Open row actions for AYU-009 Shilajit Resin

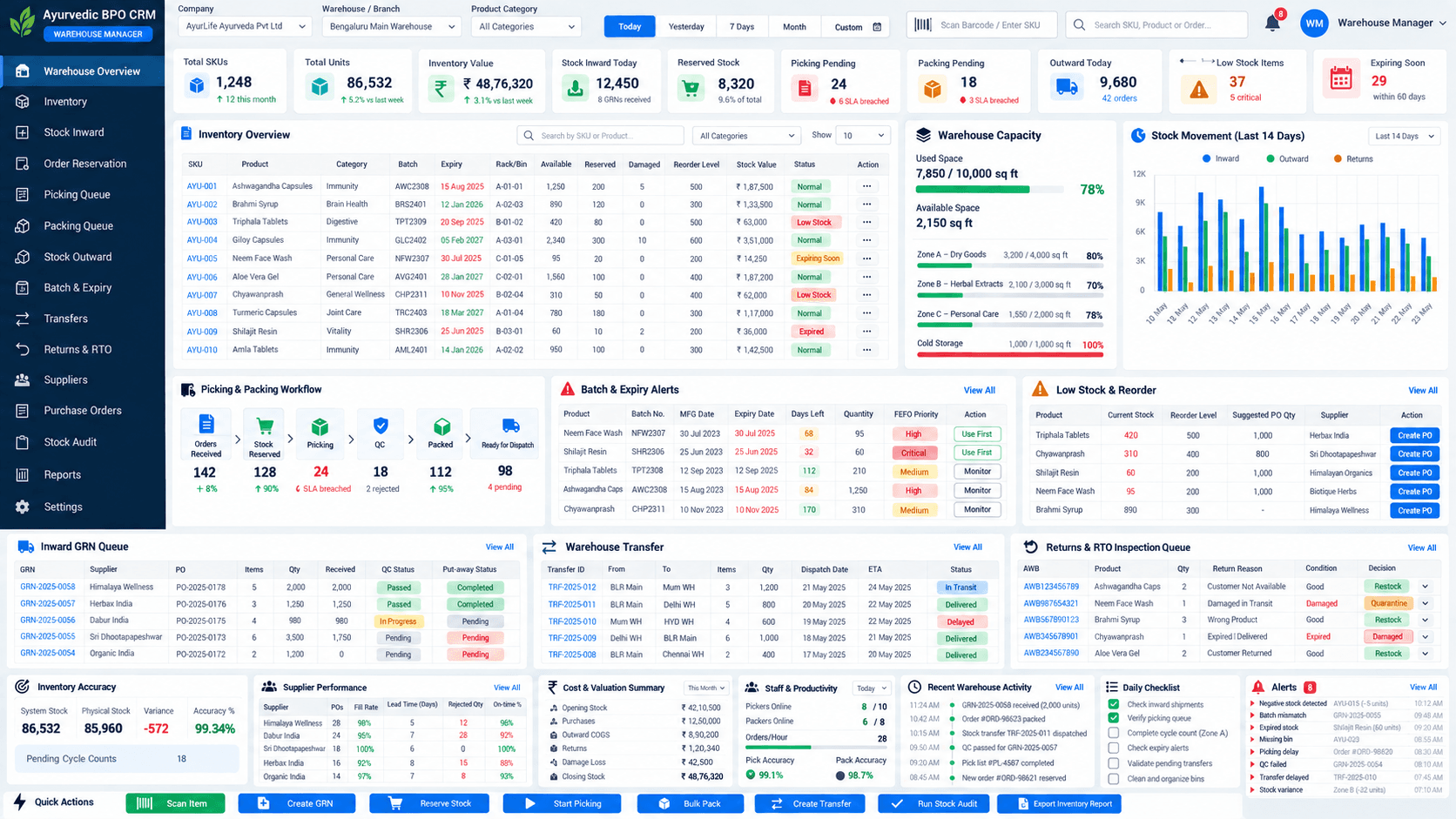click(x=866, y=331)
